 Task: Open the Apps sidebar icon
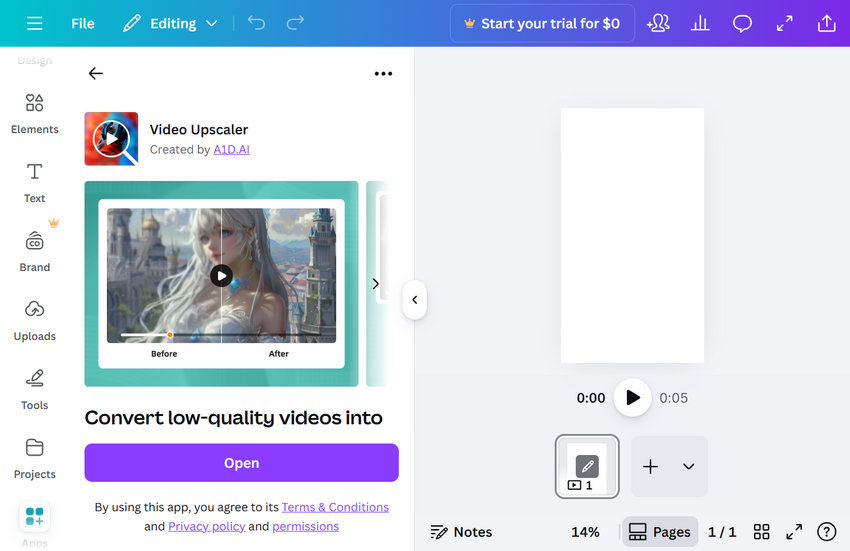pyautogui.click(x=35, y=516)
